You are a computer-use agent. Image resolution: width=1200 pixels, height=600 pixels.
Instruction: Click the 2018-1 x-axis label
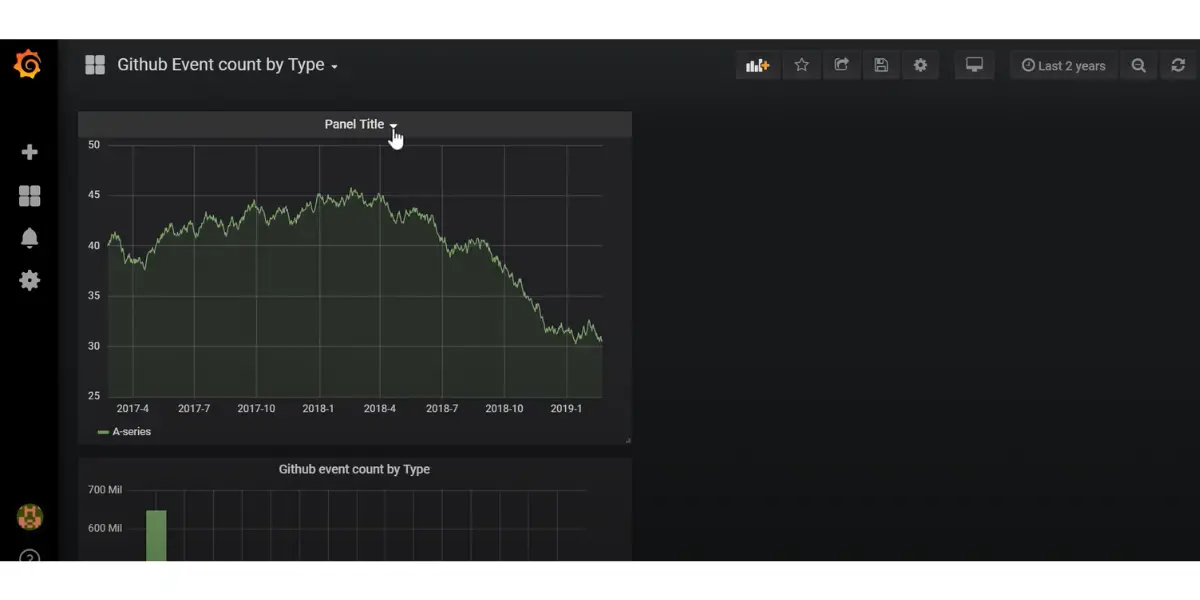tap(318, 408)
